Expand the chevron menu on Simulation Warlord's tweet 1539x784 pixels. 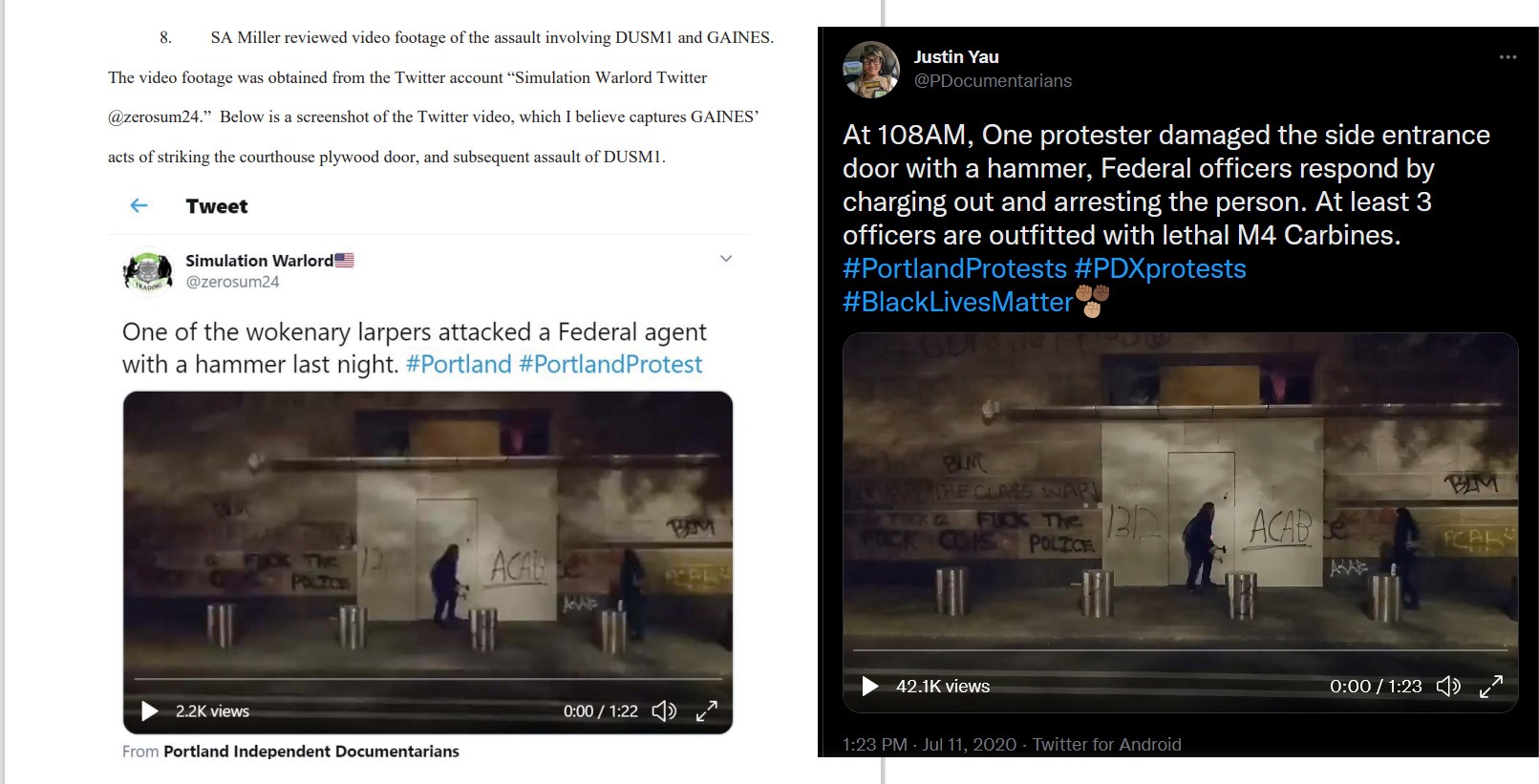(726, 259)
